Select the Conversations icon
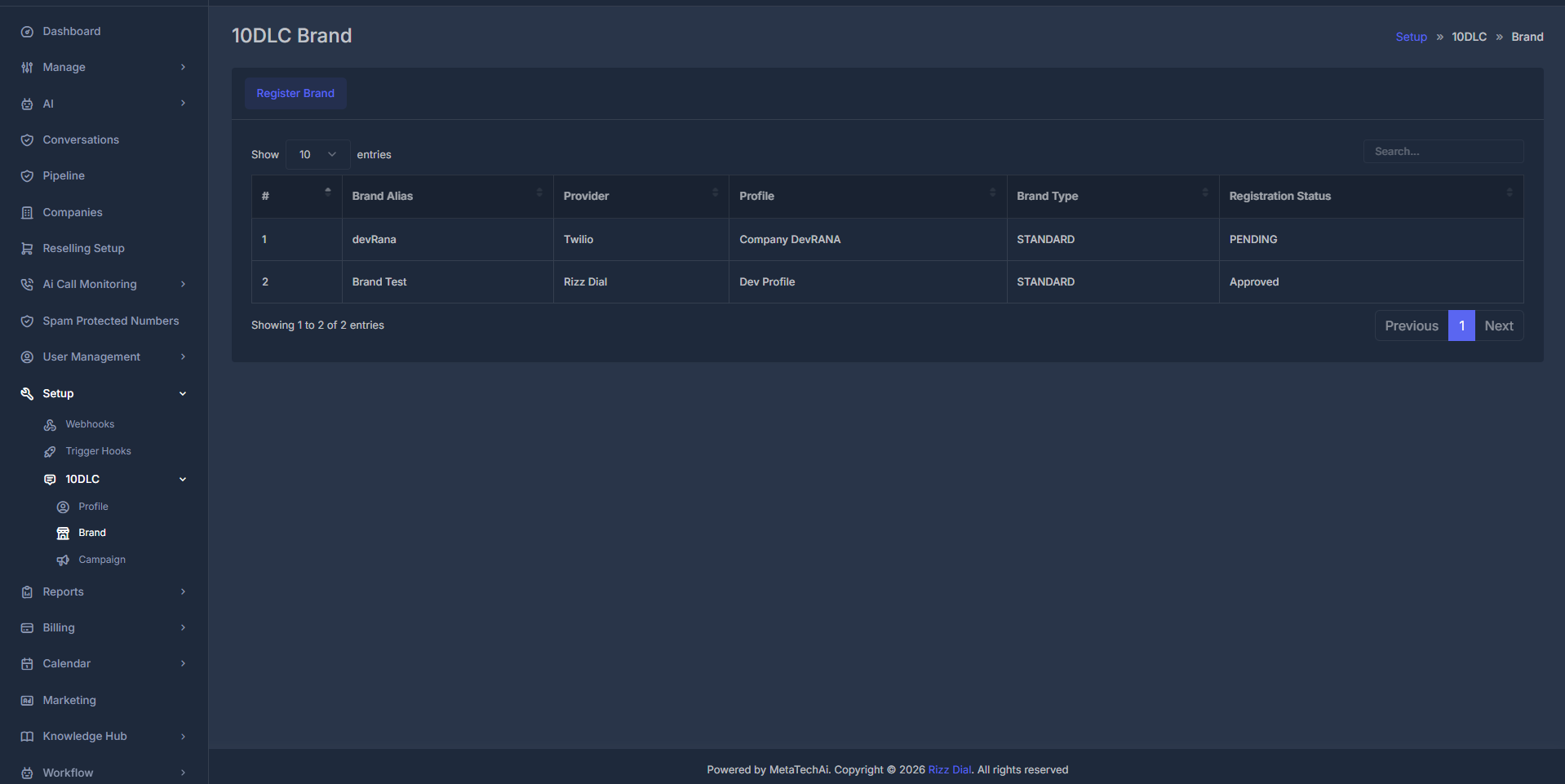The height and width of the screenshot is (784, 1565). [x=27, y=140]
